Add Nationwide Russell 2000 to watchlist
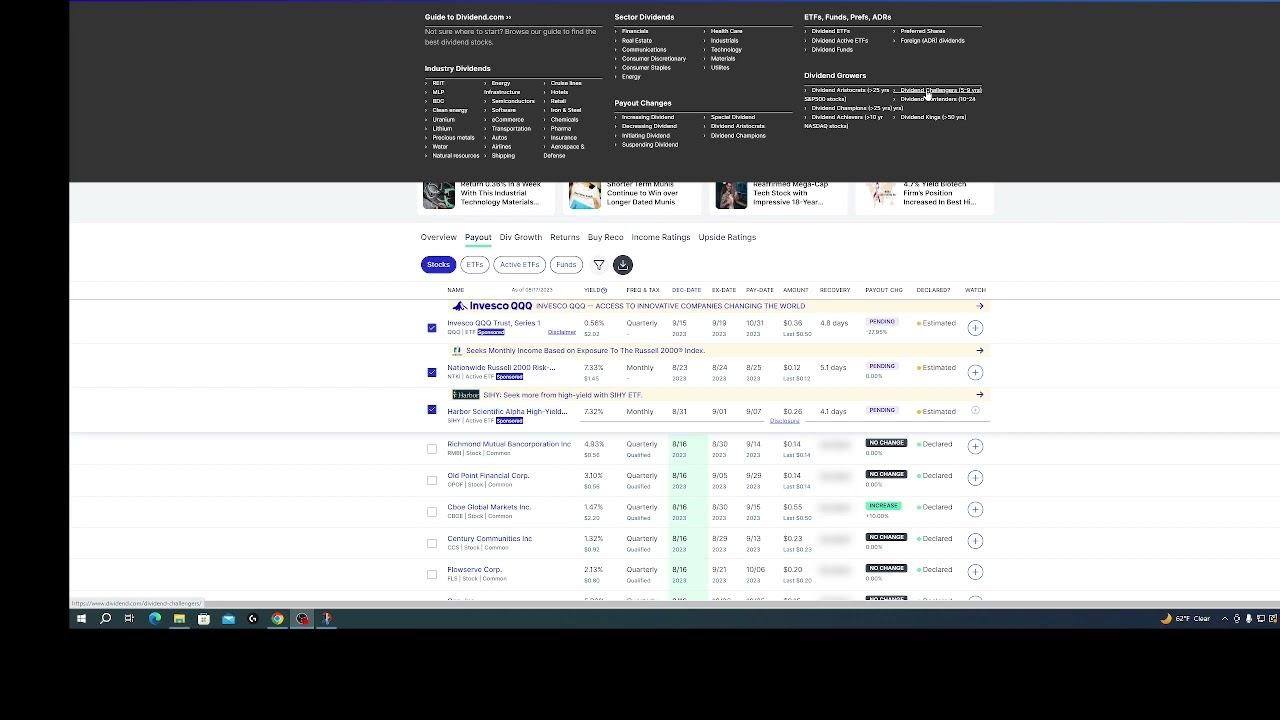The image size is (1280, 720). pyautogui.click(x=975, y=372)
